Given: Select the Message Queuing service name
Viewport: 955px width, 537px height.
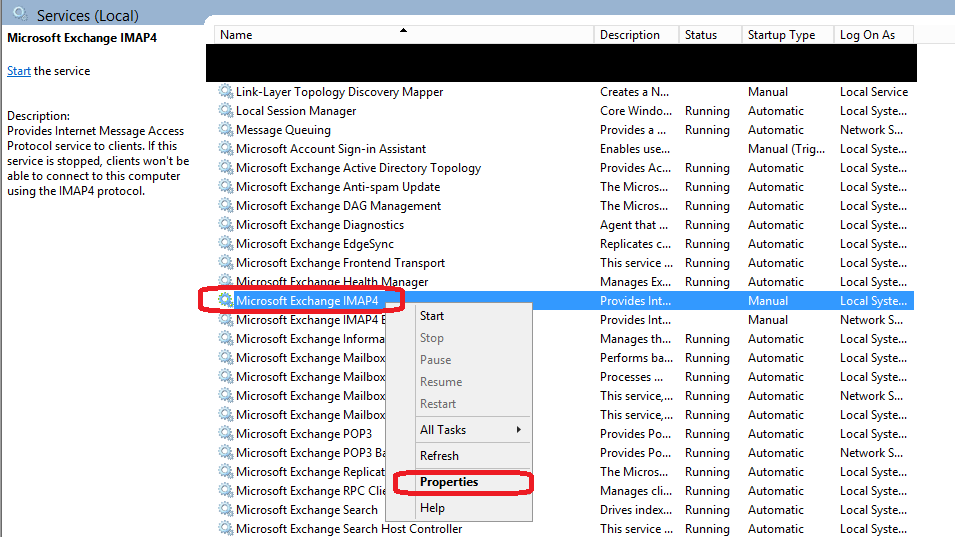Looking at the screenshot, I should (x=283, y=130).
